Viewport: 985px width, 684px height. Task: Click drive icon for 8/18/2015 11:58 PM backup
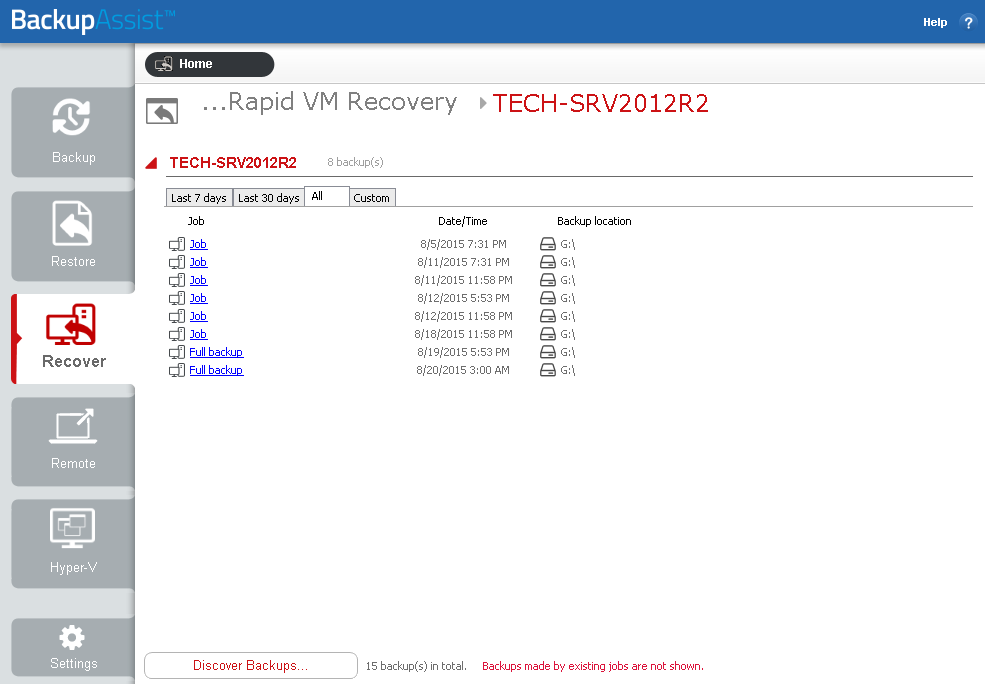548,334
